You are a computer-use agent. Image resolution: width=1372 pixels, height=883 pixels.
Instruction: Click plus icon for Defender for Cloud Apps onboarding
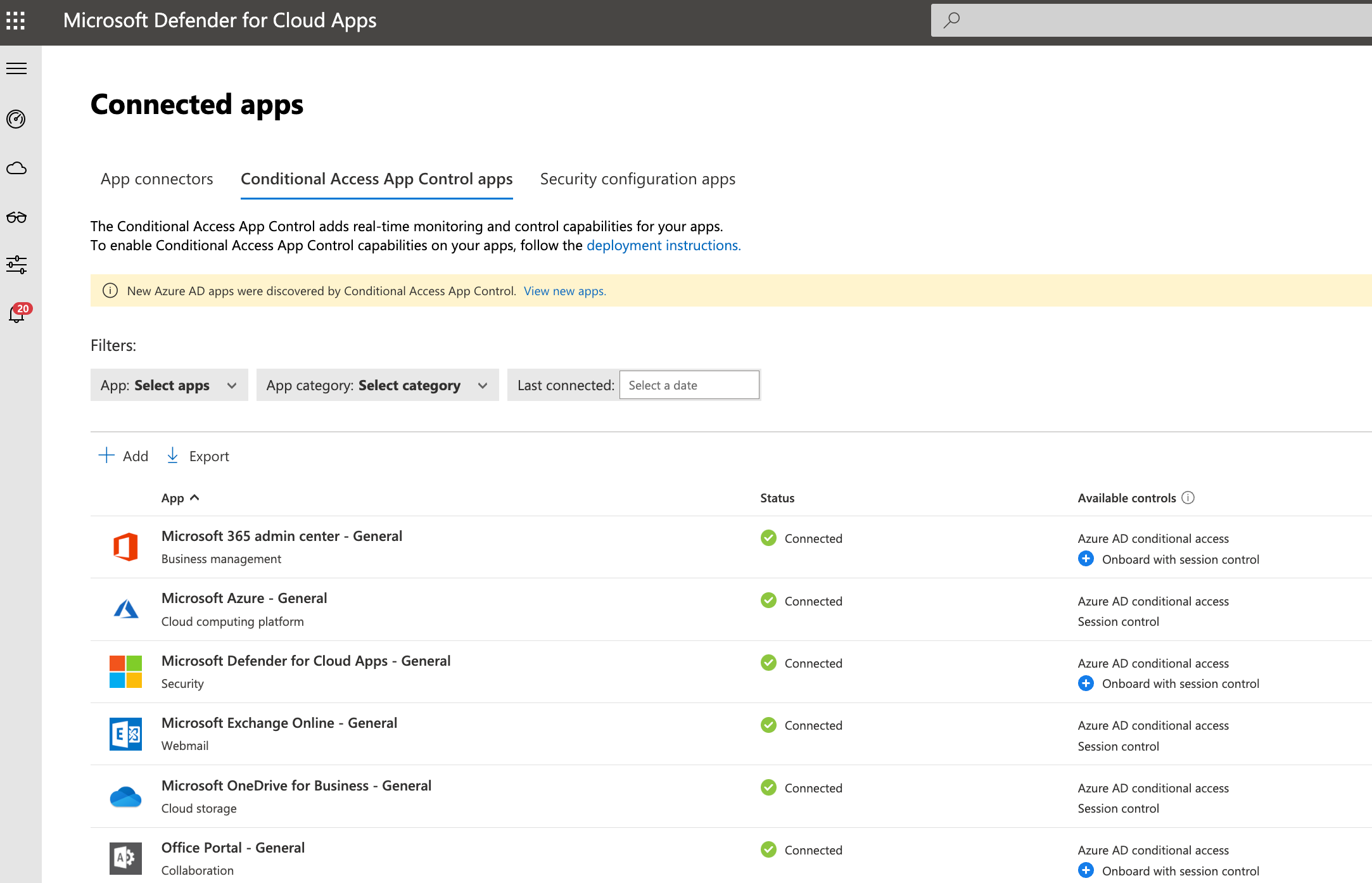pyautogui.click(x=1086, y=683)
